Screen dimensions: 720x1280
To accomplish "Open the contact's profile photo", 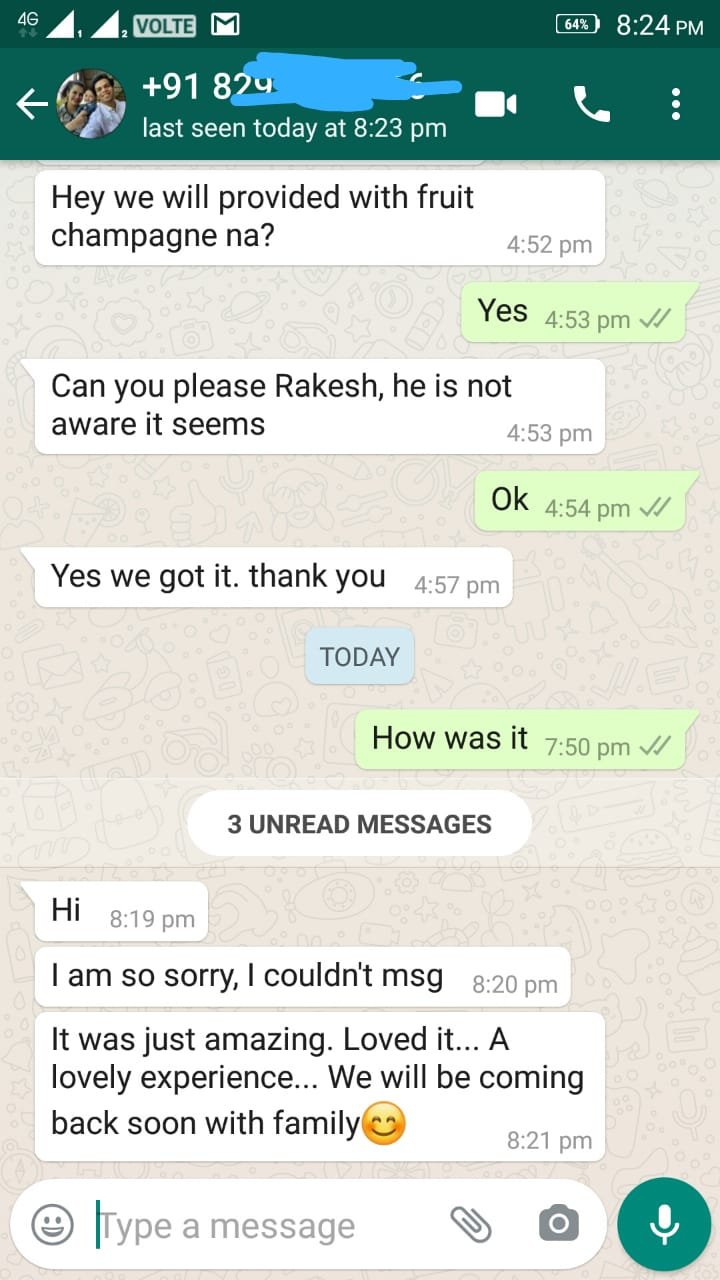I will pyautogui.click(x=91, y=104).
